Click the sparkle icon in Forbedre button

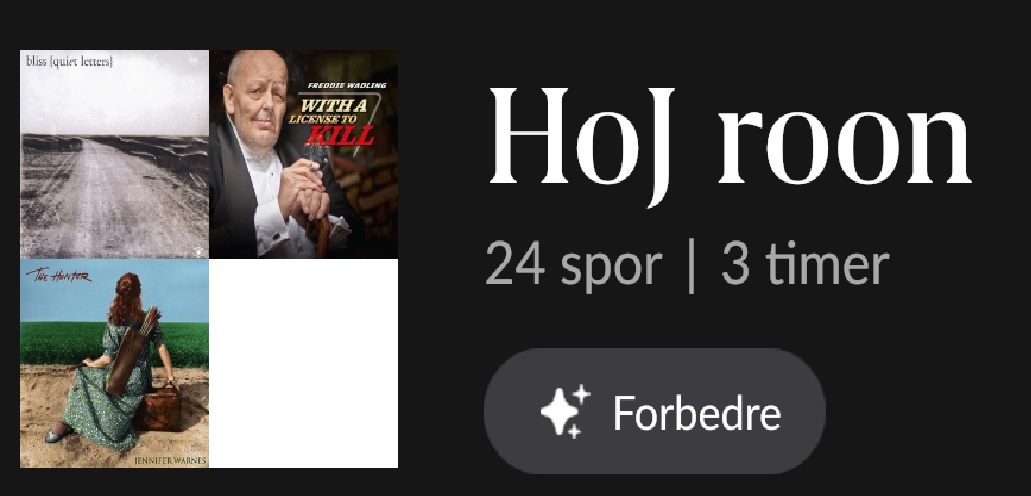565,412
